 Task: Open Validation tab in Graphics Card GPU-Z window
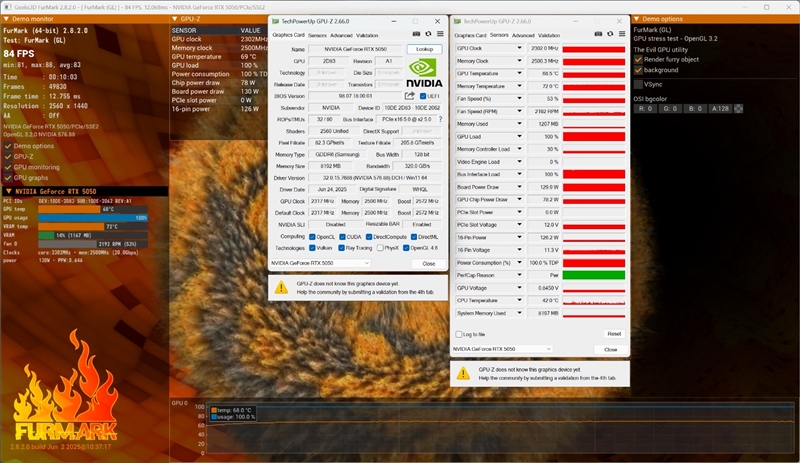click(x=367, y=35)
